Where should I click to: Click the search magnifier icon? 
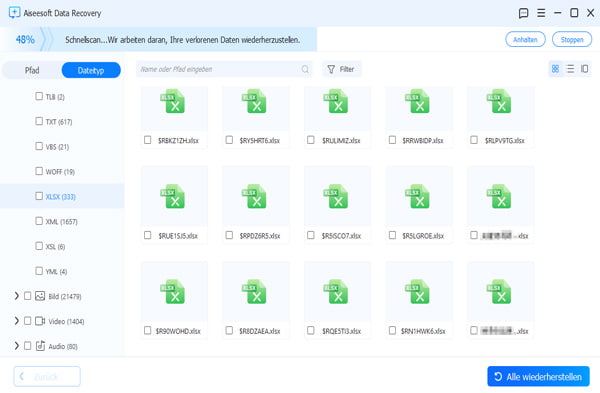coord(305,69)
